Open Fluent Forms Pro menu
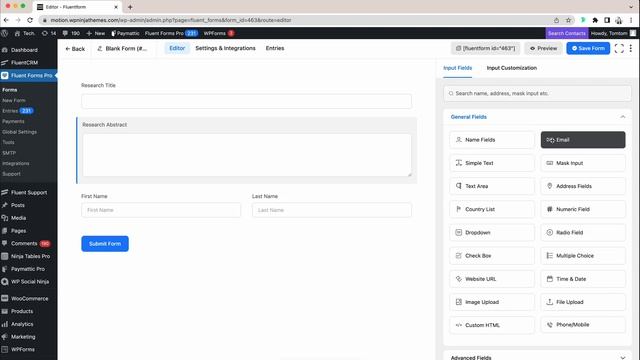Image resolution: width=640 pixels, height=360 pixels. 29,76
